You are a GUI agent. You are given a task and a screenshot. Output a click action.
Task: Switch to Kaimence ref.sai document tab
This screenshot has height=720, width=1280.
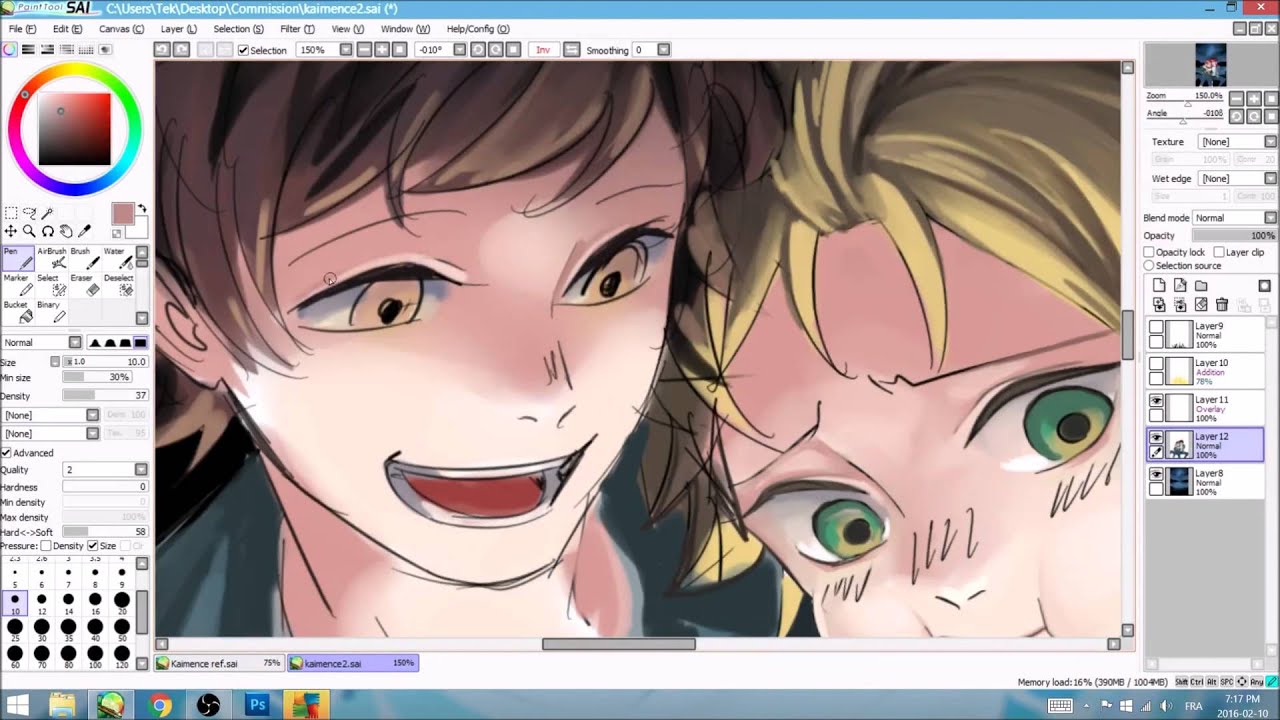[x=219, y=663]
